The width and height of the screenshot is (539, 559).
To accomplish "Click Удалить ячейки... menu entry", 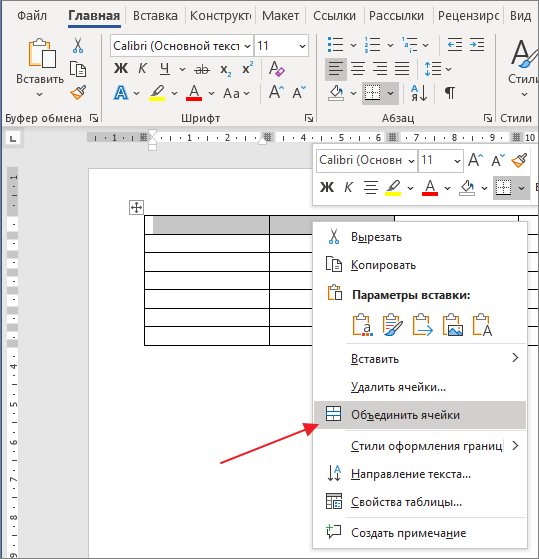I will [x=398, y=387].
